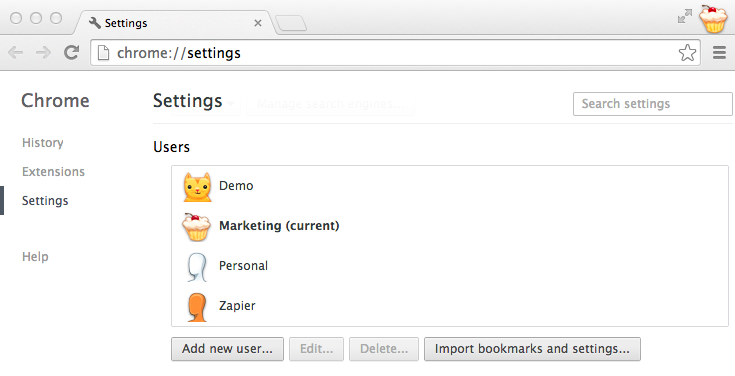Select Settings in the sidebar

coord(45,201)
